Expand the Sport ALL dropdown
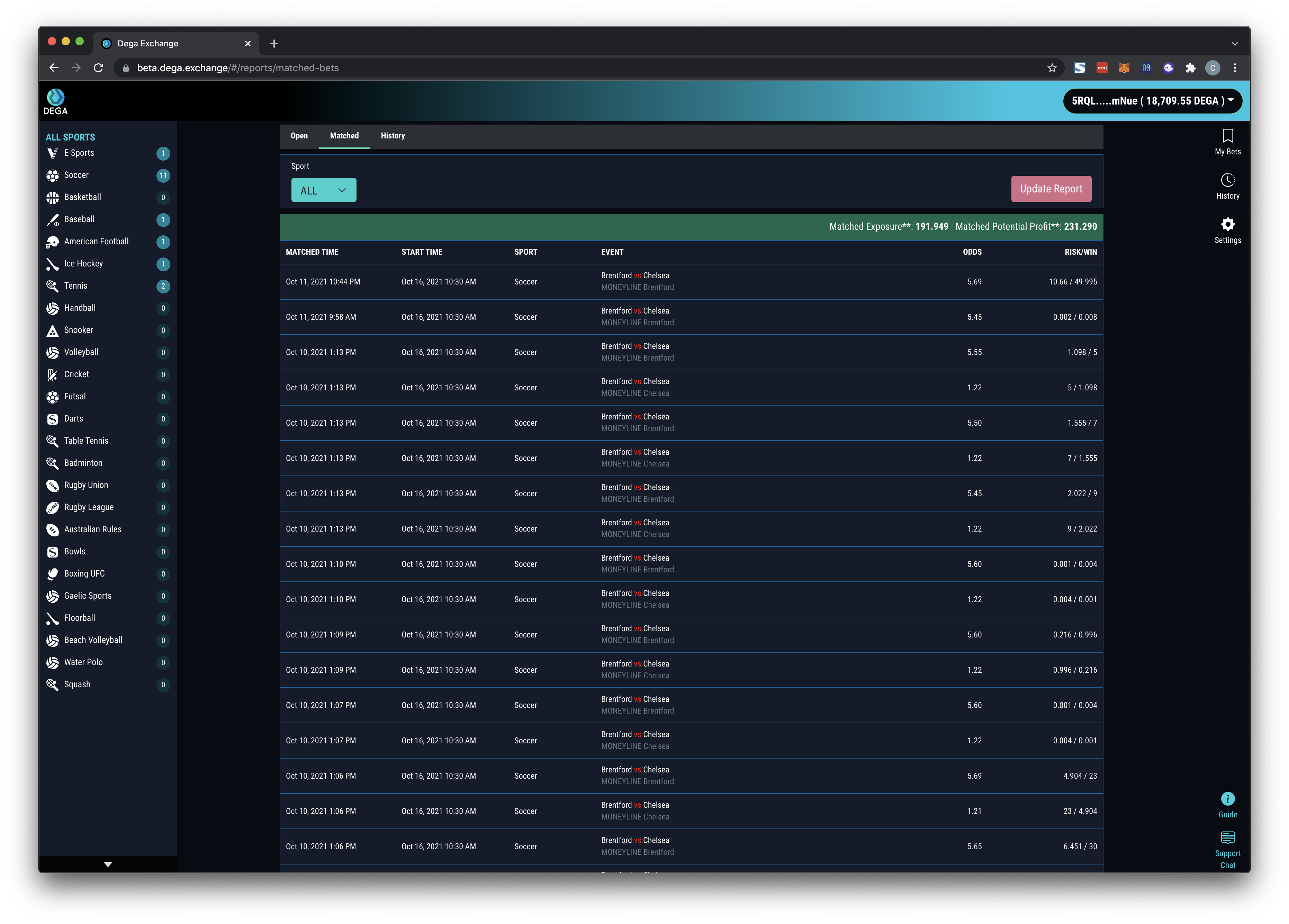Viewport: 1289px width, 924px height. (x=323, y=190)
